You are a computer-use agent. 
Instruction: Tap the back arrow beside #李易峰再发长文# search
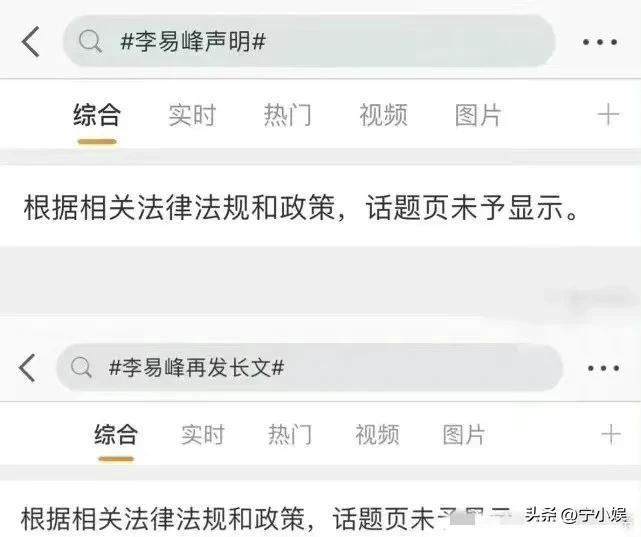[27, 368]
